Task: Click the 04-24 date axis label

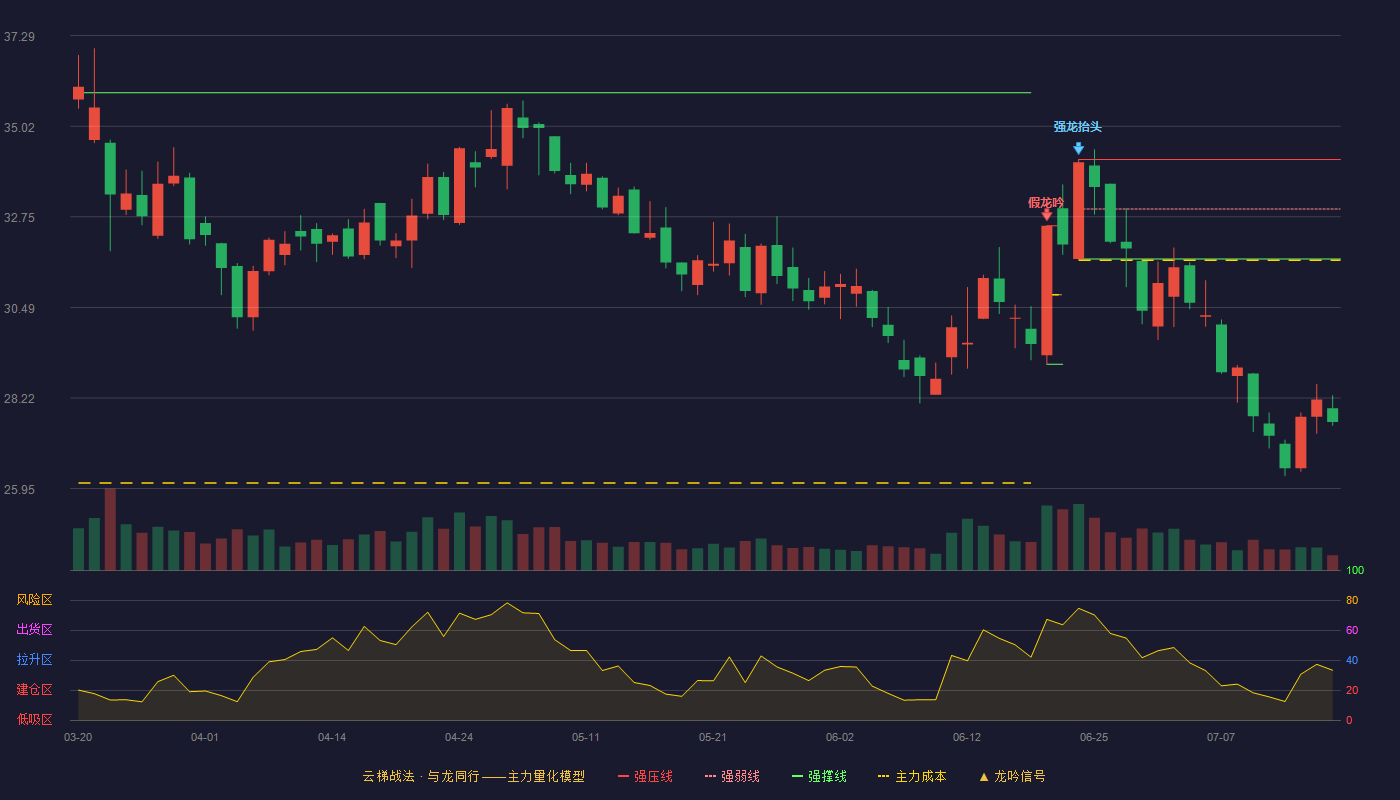Action: (x=459, y=737)
